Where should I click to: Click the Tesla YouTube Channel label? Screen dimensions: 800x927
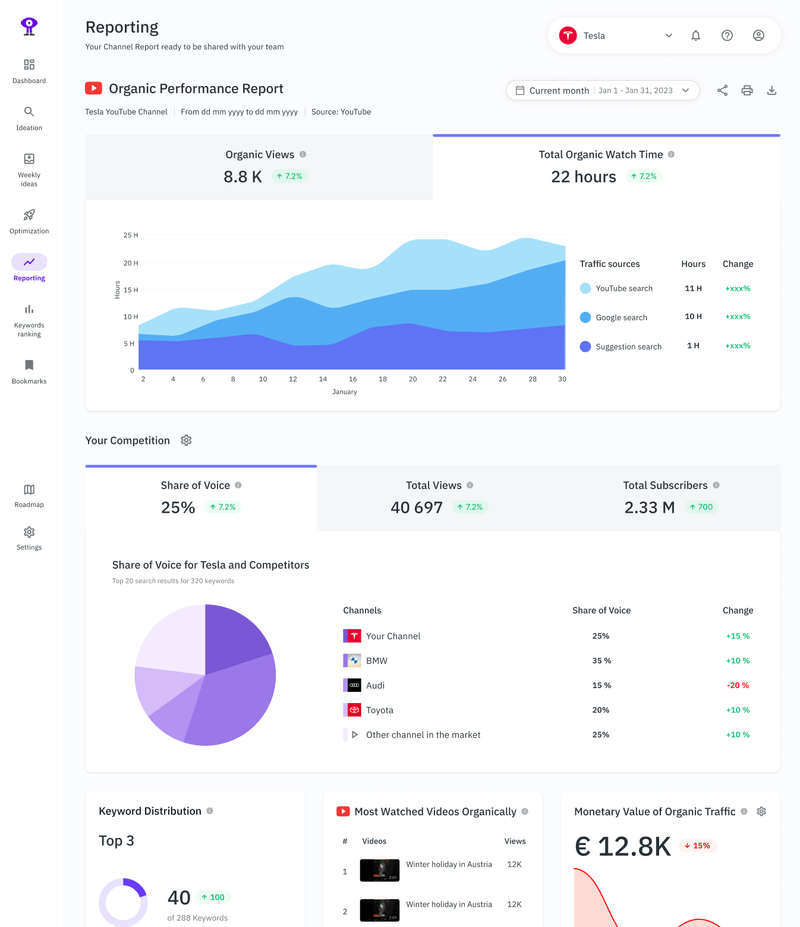click(126, 112)
